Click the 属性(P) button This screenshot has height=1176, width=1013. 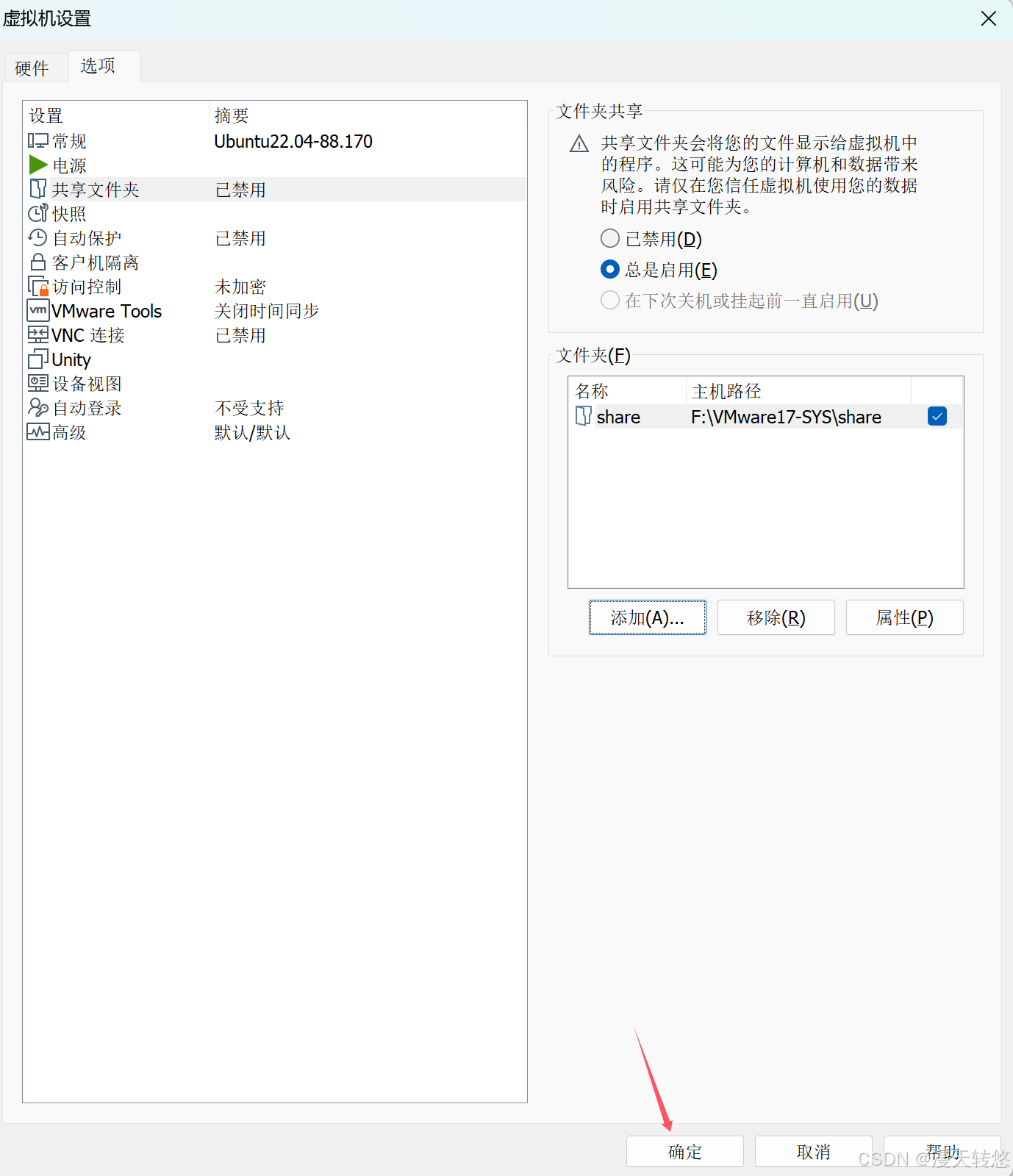tap(905, 617)
